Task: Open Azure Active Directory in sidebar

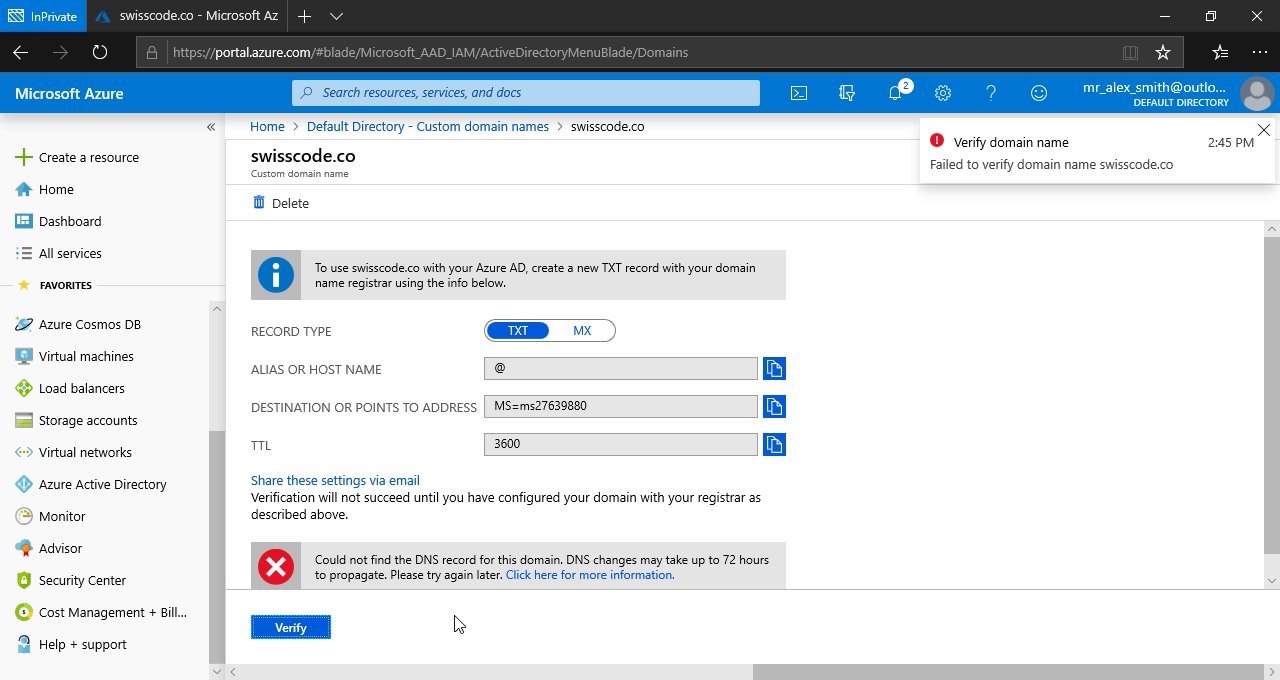Action: [x=102, y=484]
